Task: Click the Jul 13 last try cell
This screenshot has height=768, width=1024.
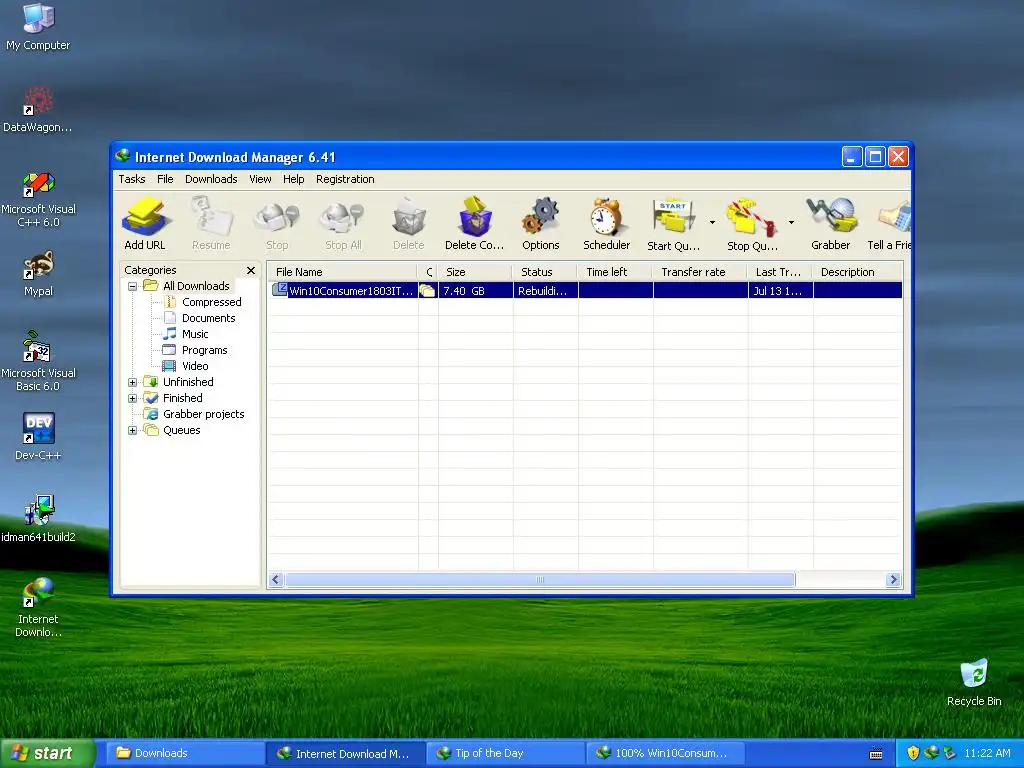Action: (780, 291)
